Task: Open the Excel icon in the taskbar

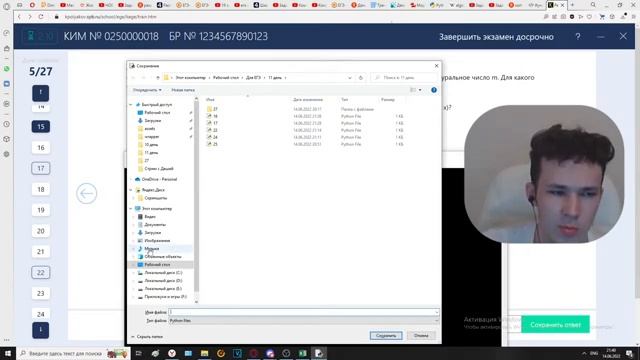Action: tap(302, 353)
